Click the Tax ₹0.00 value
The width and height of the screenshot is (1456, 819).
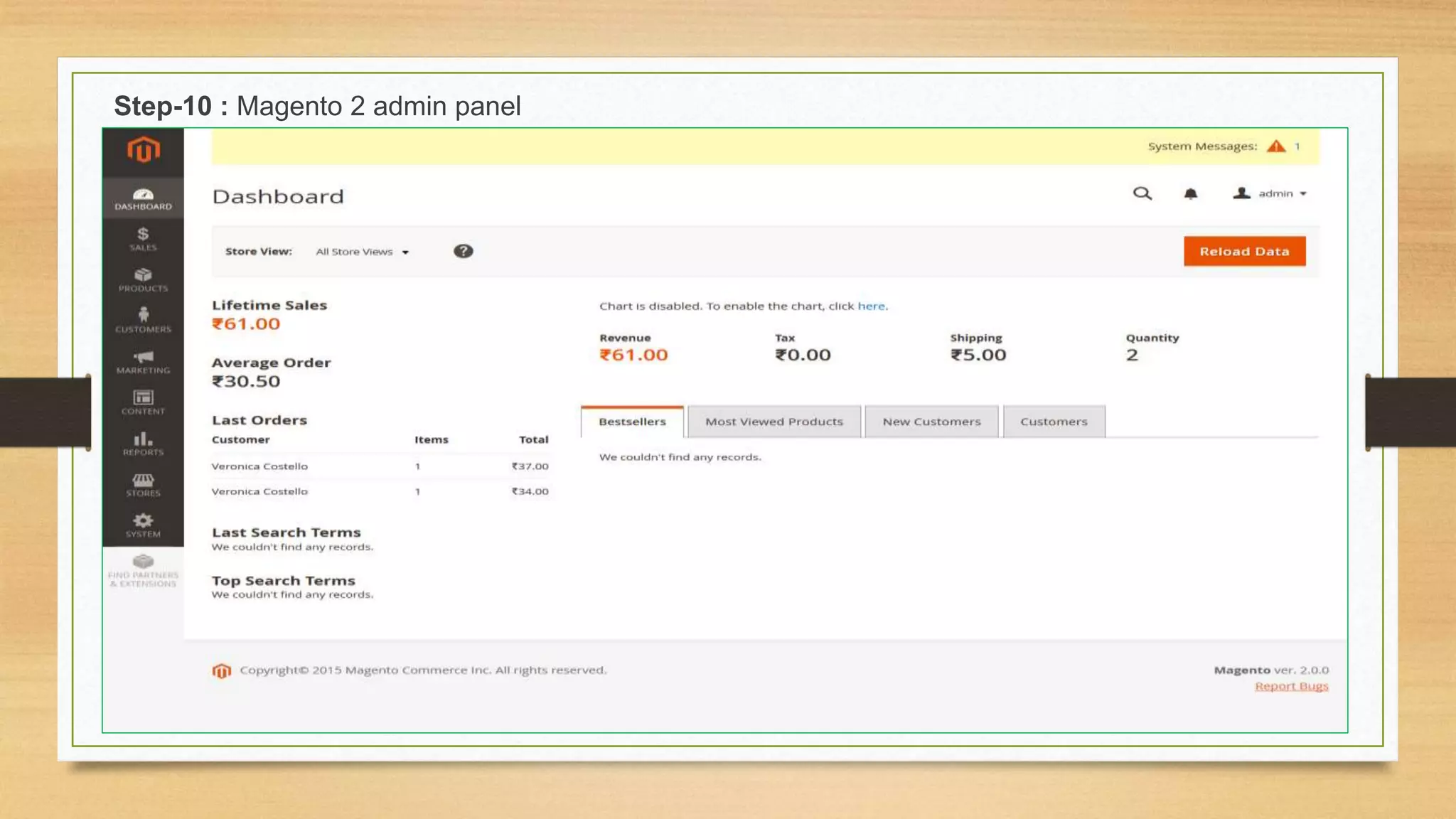click(x=803, y=355)
